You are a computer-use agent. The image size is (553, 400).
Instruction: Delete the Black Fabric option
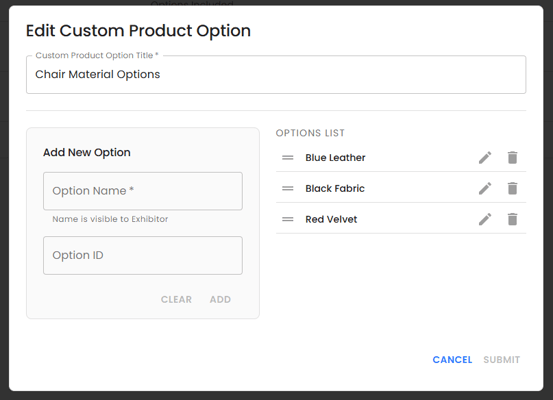(x=512, y=188)
